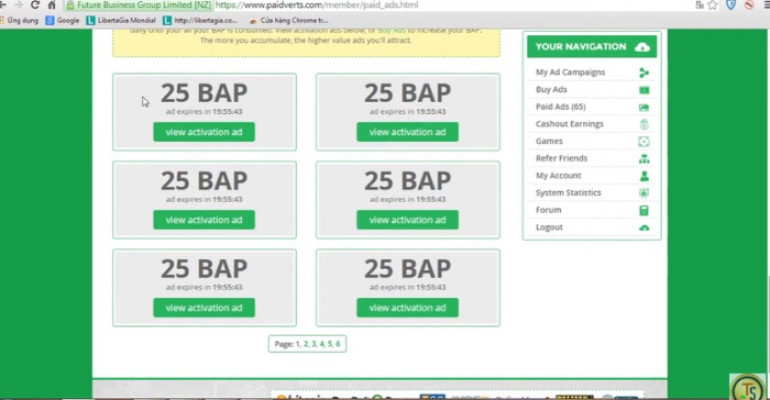Viewport: 770px width, 400px height.
Task: Click the browser forward arrow
Action: 18,5
